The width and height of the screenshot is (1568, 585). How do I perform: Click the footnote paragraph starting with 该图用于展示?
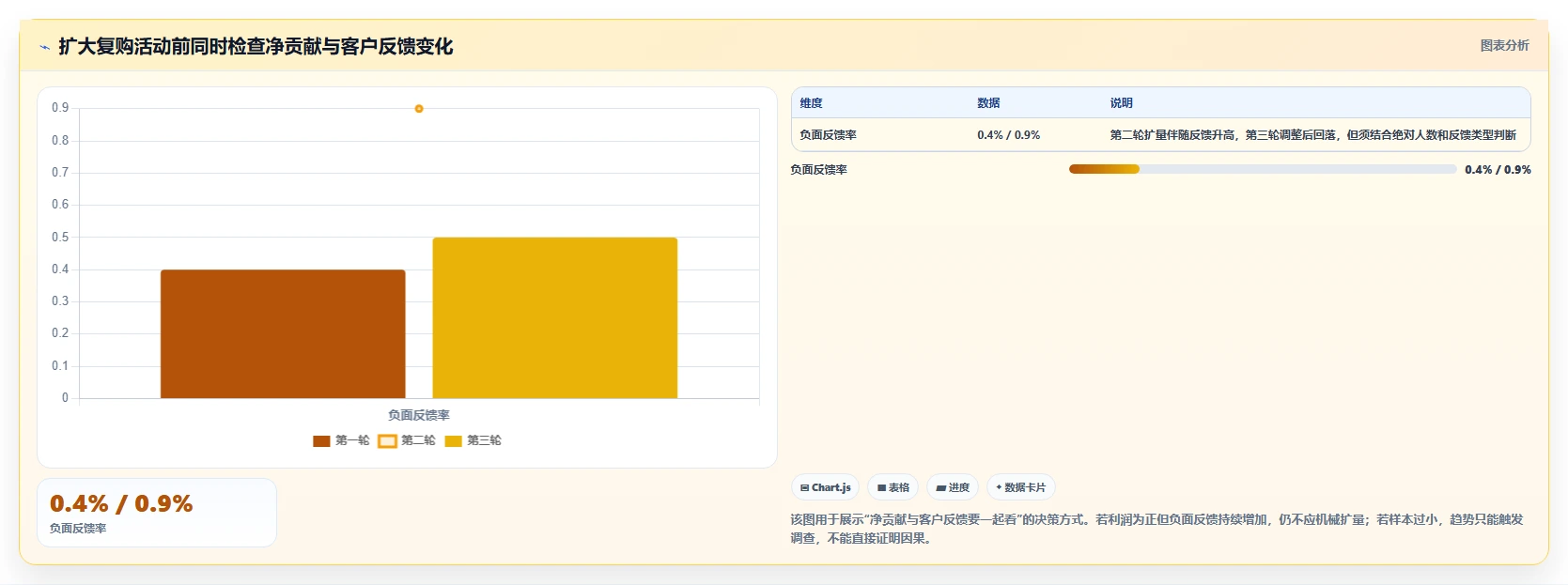[1157, 529]
